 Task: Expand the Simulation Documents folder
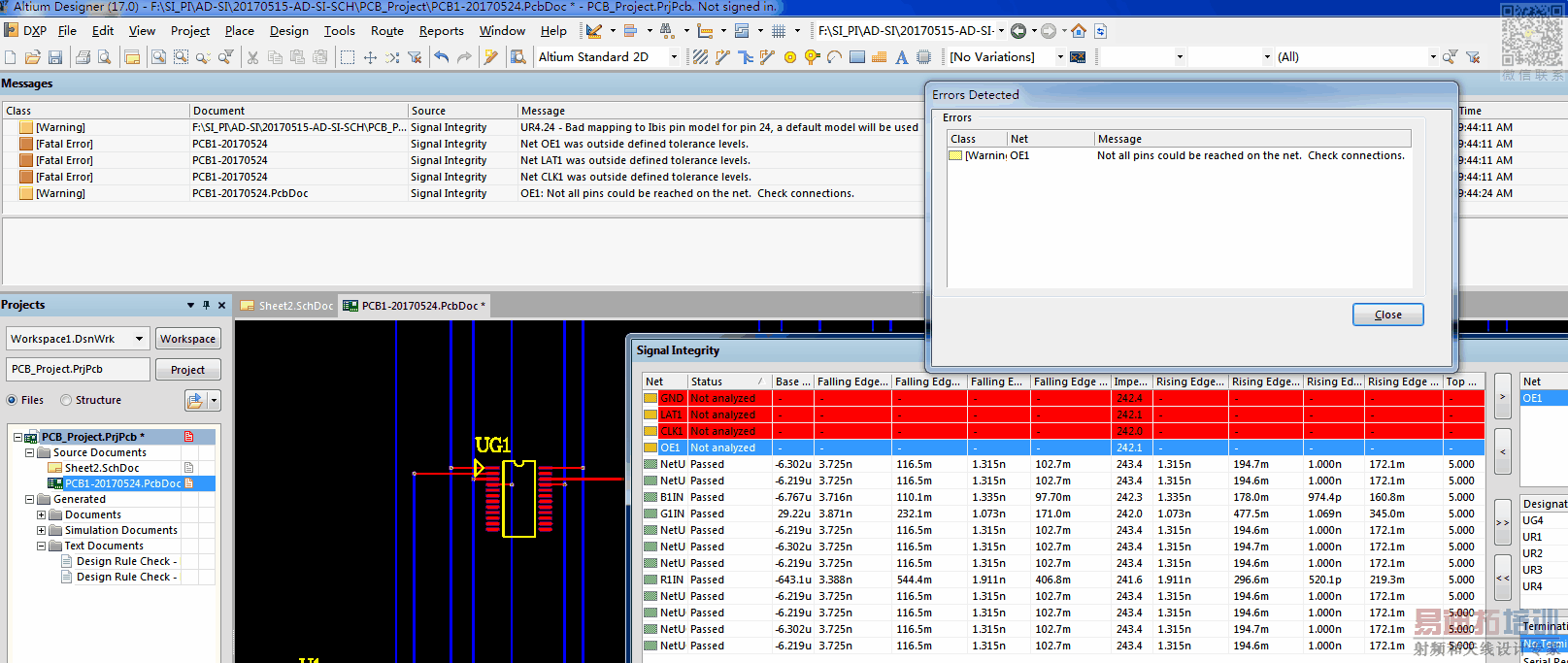pyautogui.click(x=41, y=530)
